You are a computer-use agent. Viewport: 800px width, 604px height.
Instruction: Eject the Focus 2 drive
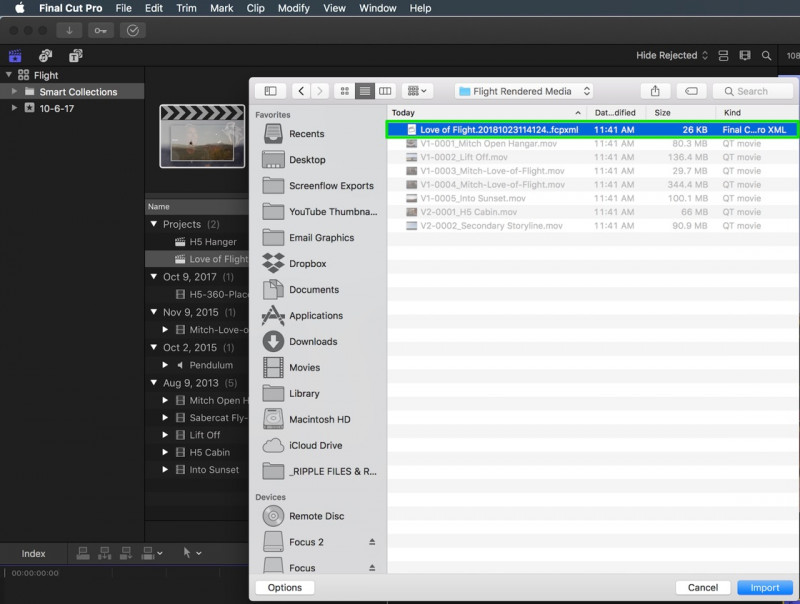(372, 542)
